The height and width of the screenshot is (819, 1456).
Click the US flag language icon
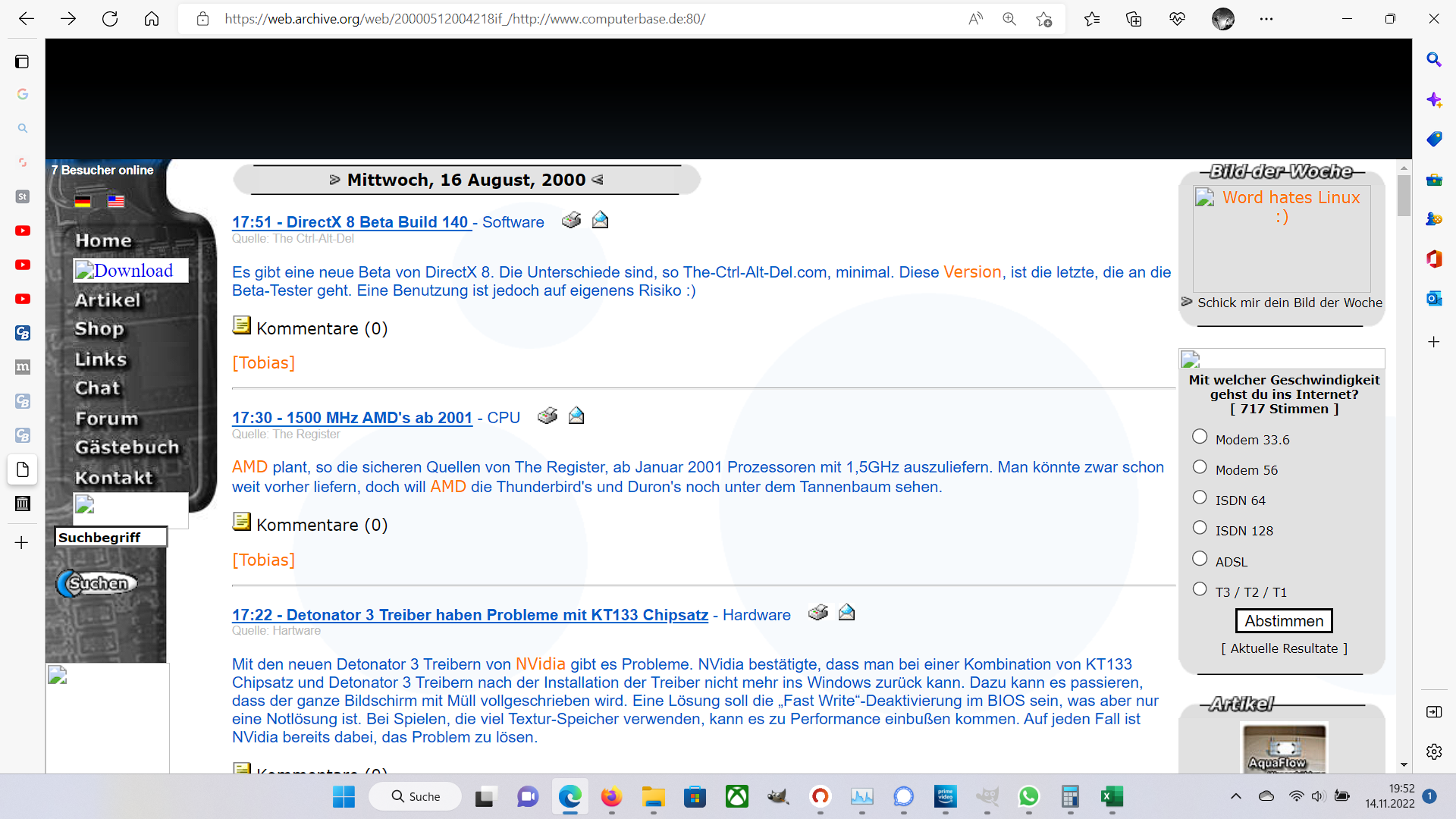(116, 202)
